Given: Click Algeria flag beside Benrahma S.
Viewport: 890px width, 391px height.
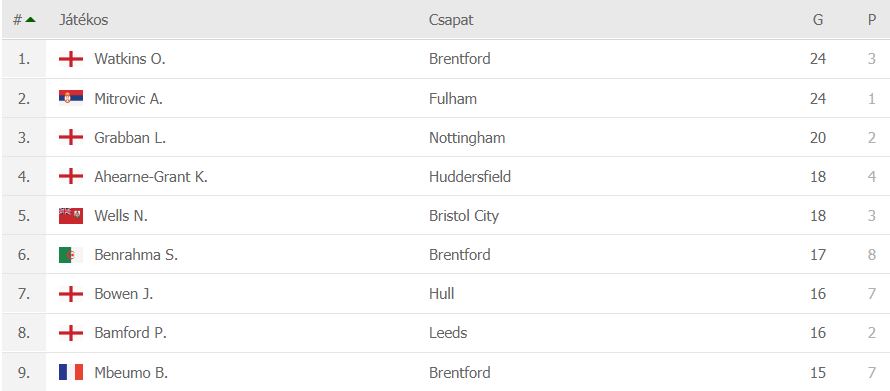Looking at the screenshot, I should click(71, 255).
